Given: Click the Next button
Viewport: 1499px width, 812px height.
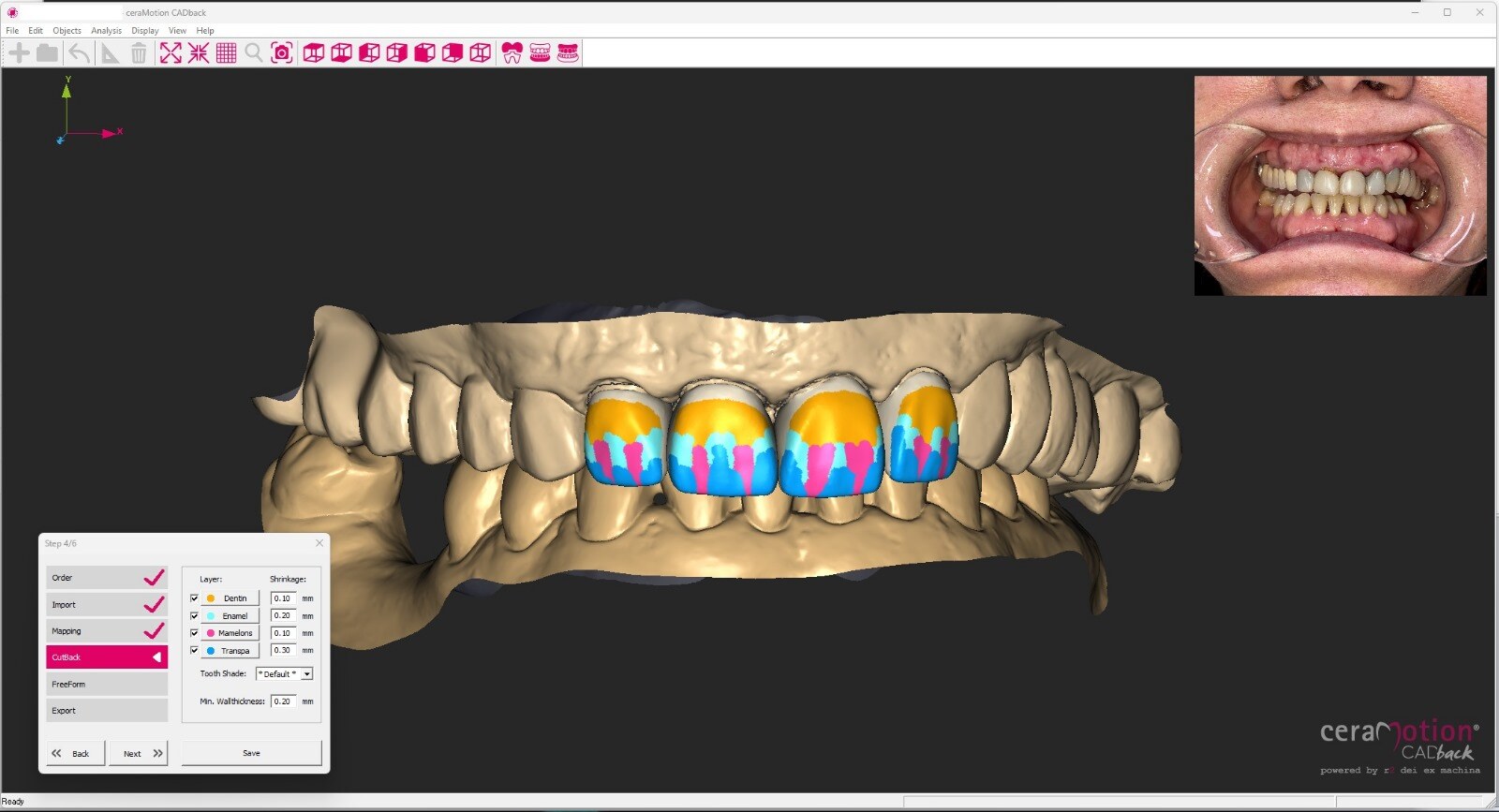Looking at the screenshot, I should click(139, 753).
